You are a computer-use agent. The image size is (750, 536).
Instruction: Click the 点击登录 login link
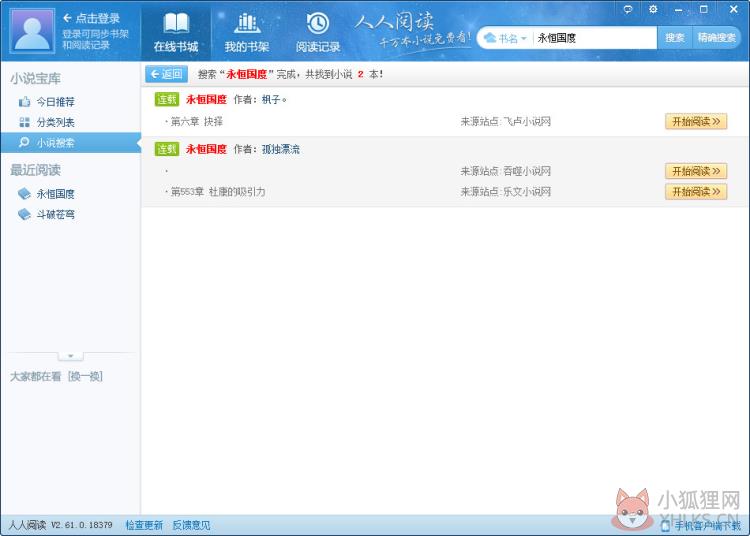click(91, 18)
